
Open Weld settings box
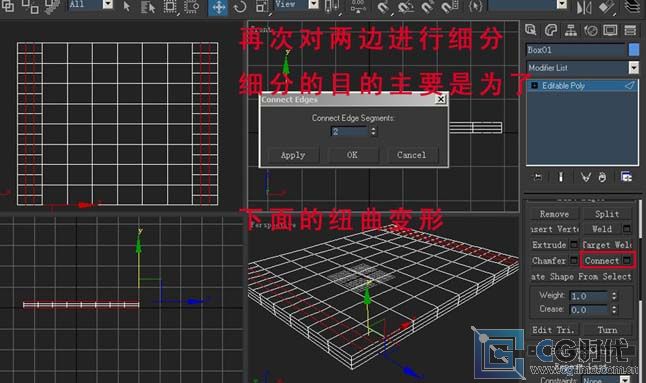(x=627, y=229)
